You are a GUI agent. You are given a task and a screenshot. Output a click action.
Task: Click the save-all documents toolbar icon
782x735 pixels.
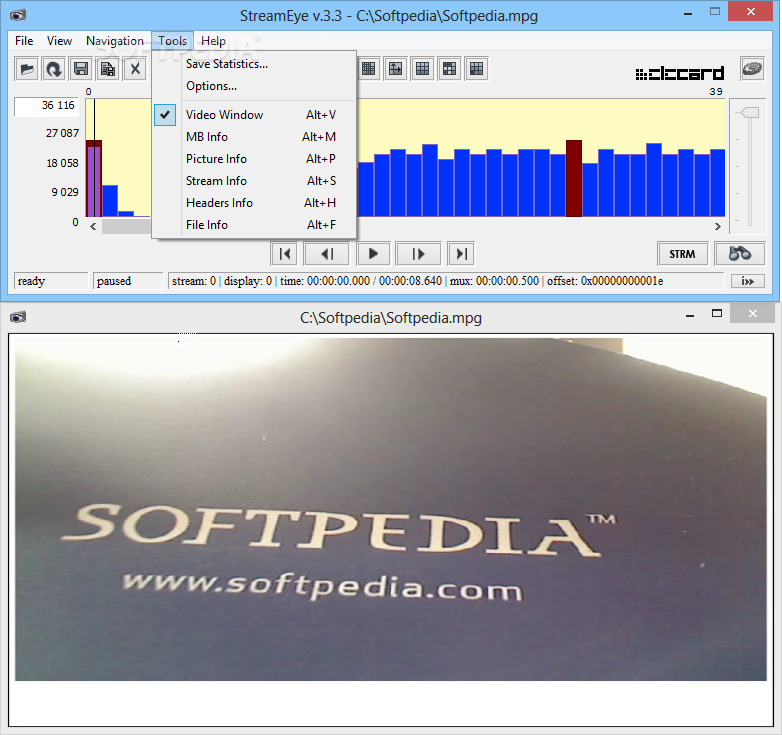[108, 69]
